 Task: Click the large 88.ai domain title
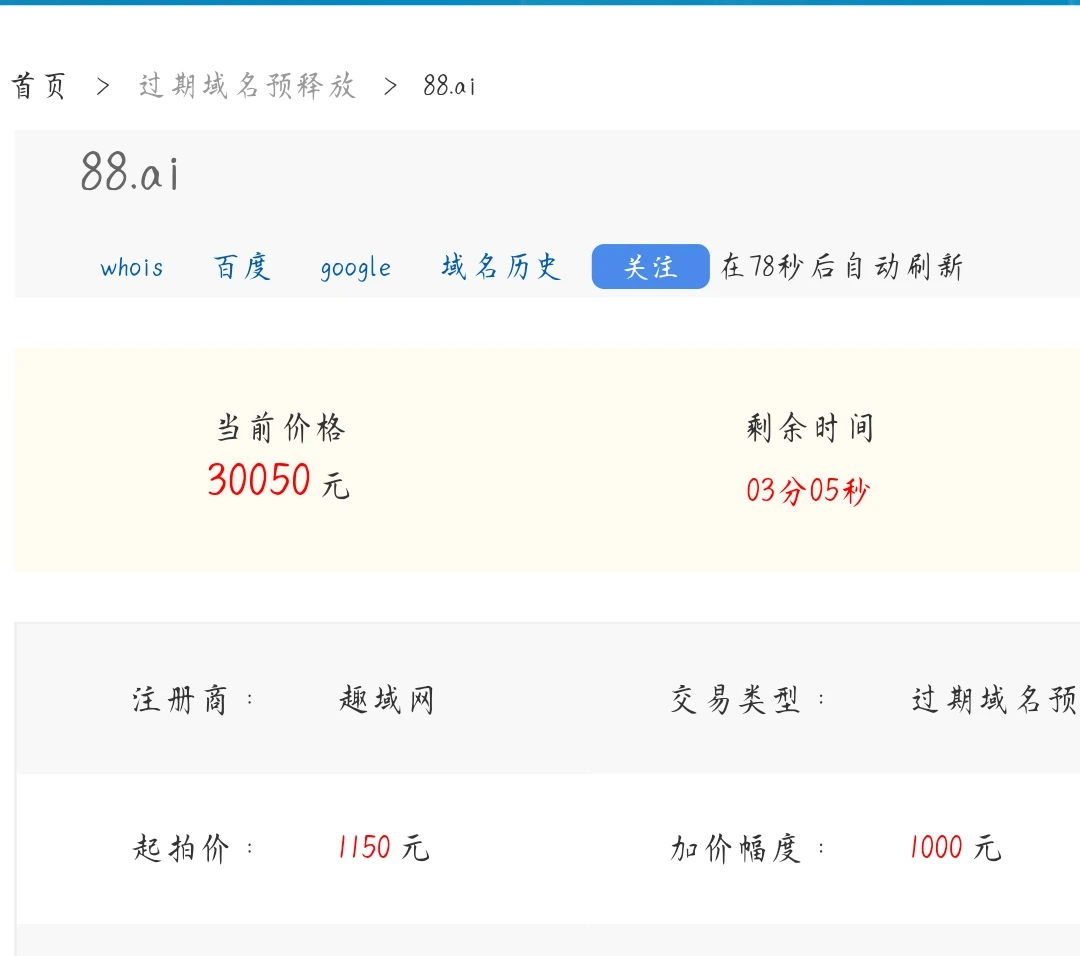(130, 173)
